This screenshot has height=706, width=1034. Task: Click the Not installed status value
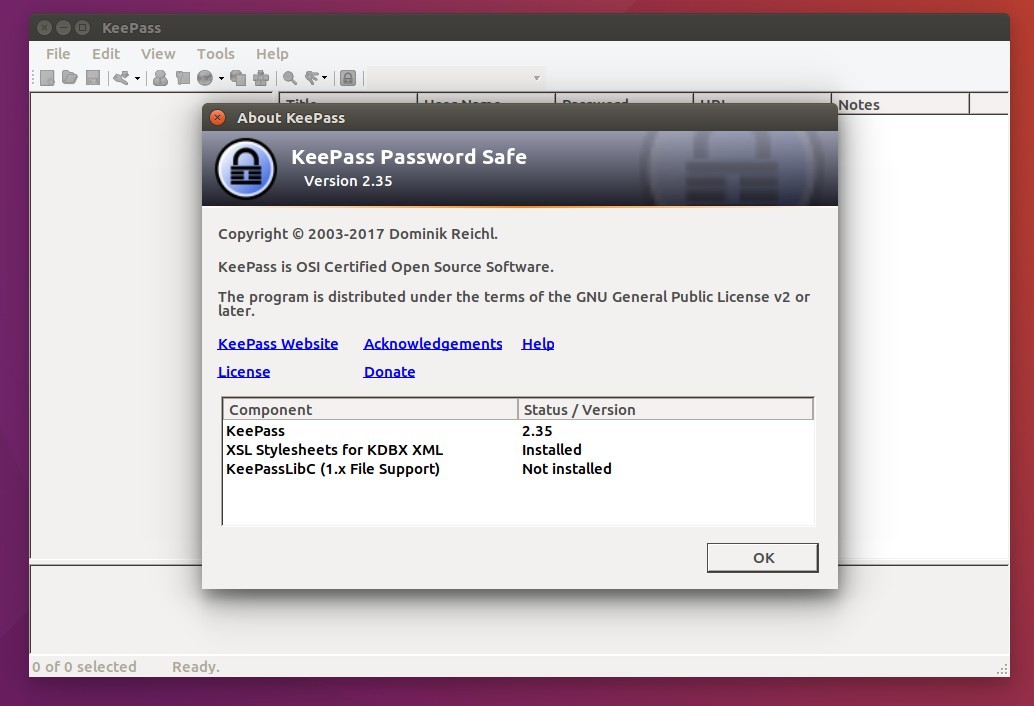(x=566, y=469)
